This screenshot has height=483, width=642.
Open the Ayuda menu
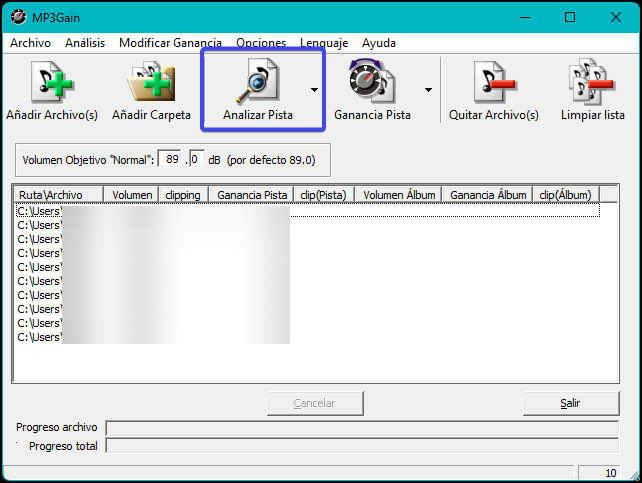click(x=379, y=43)
